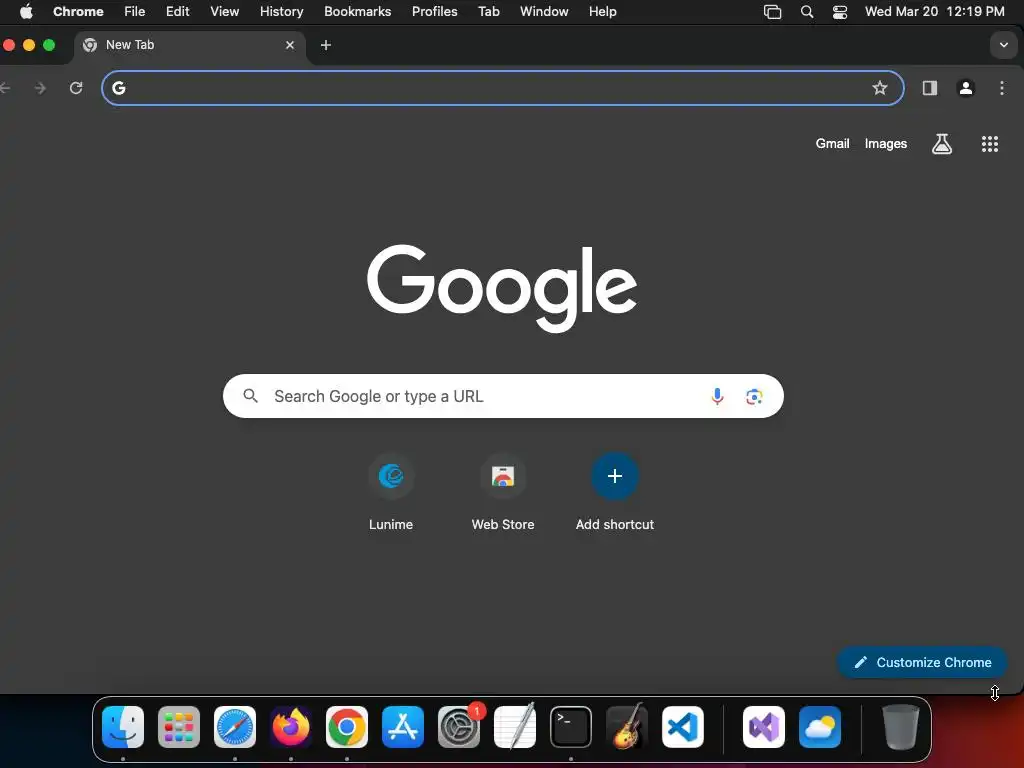Open the Apple menu
The width and height of the screenshot is (1024, 768).
(x=26, y=11)
